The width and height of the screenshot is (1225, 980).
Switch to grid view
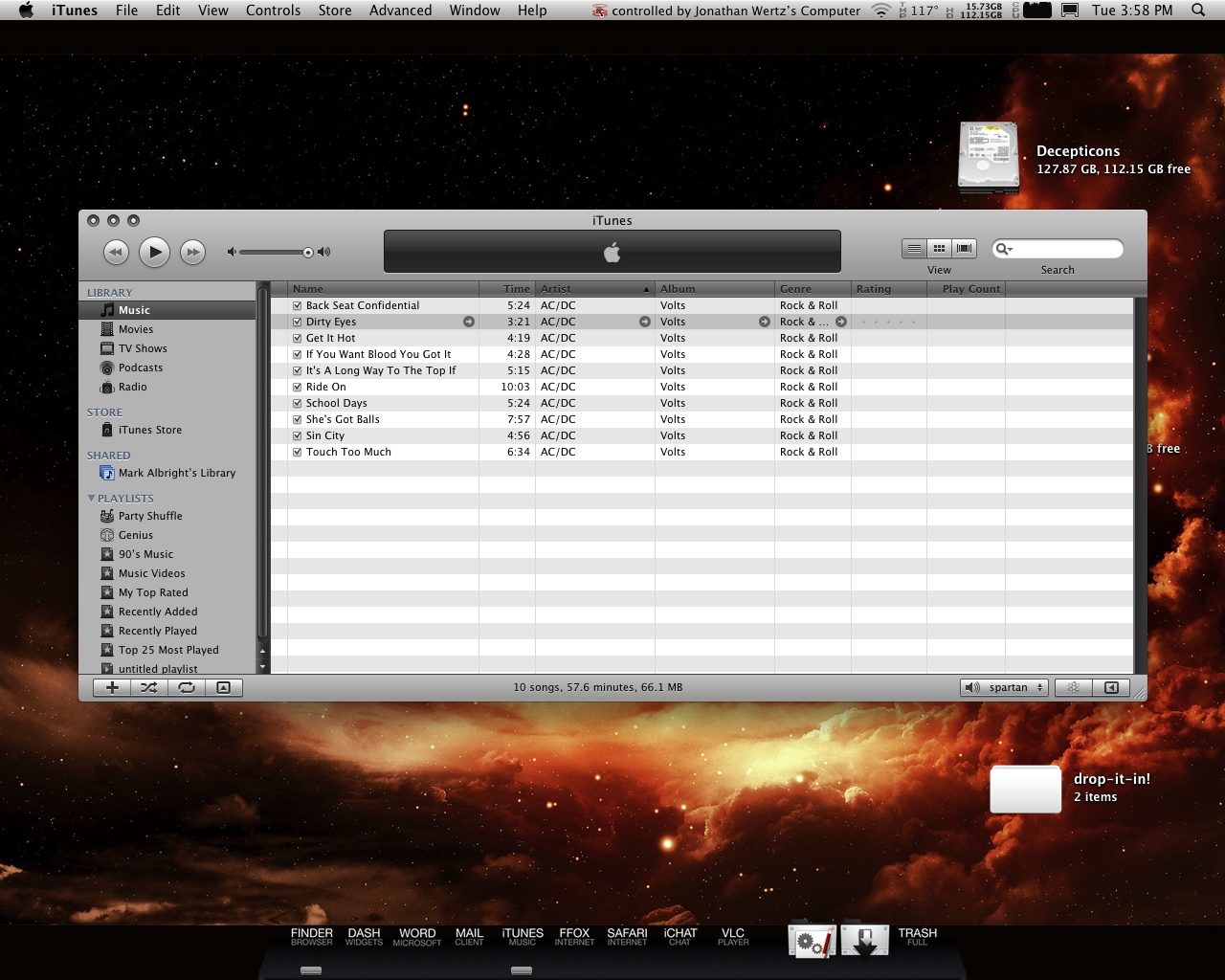tap(939, 249)
